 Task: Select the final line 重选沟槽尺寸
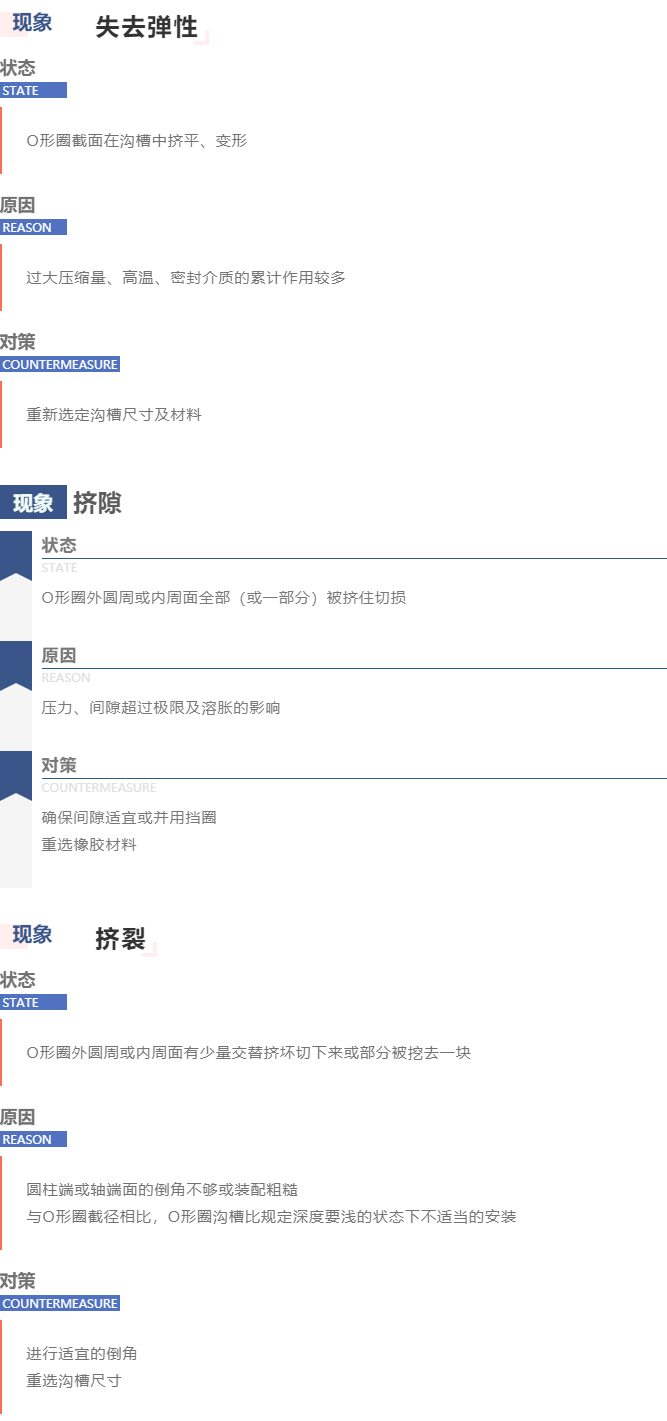tap(74, 1381)
